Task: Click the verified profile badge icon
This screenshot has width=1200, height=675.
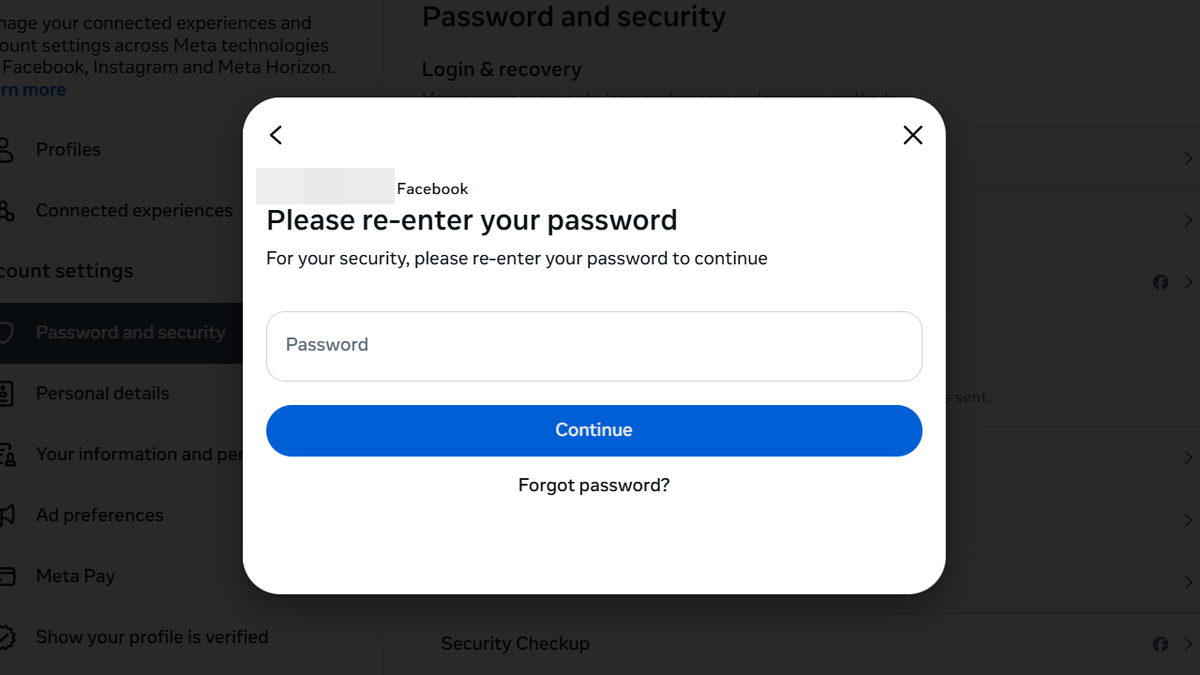Action: (8, 637)
